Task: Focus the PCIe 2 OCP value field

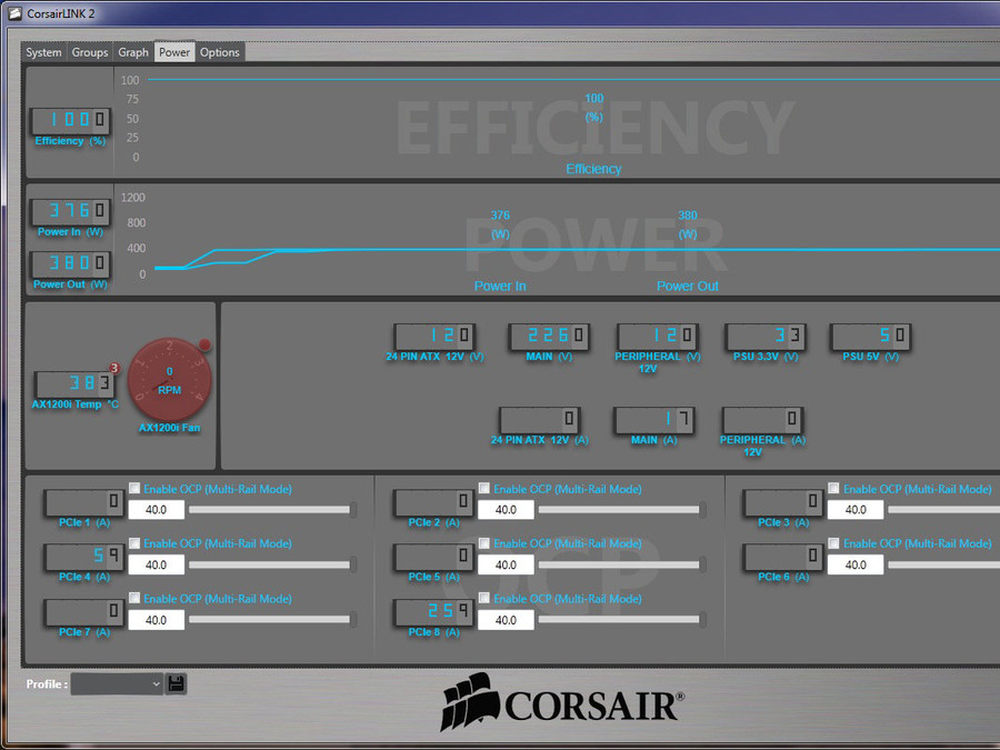Action: 506,510
